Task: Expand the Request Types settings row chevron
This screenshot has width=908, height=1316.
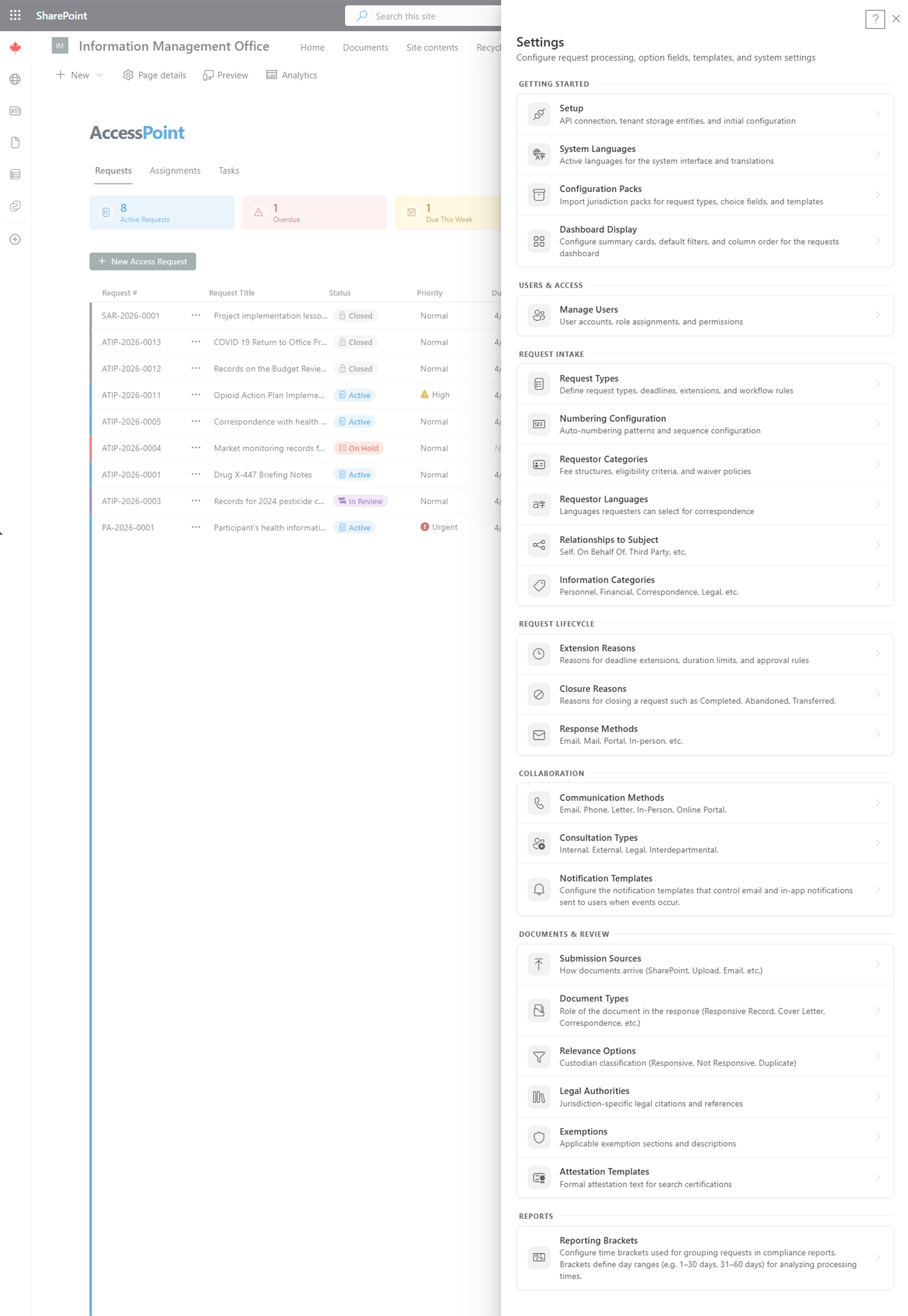Action: pyautogui.click(x=877, y=384)
